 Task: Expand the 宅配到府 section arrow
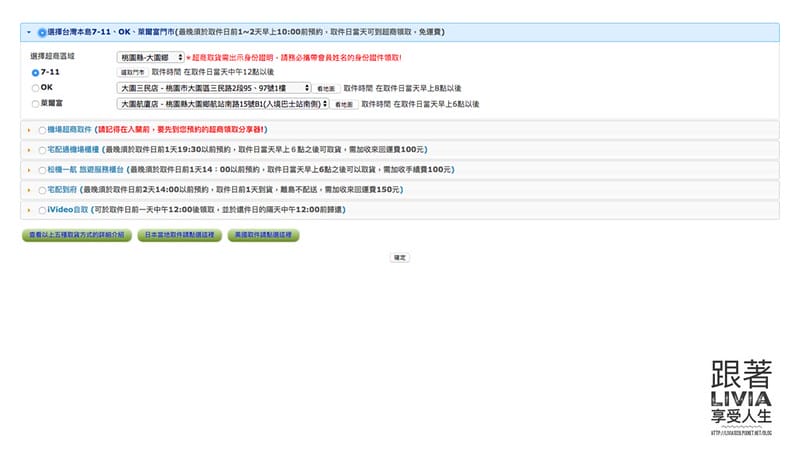coord(29,189)
